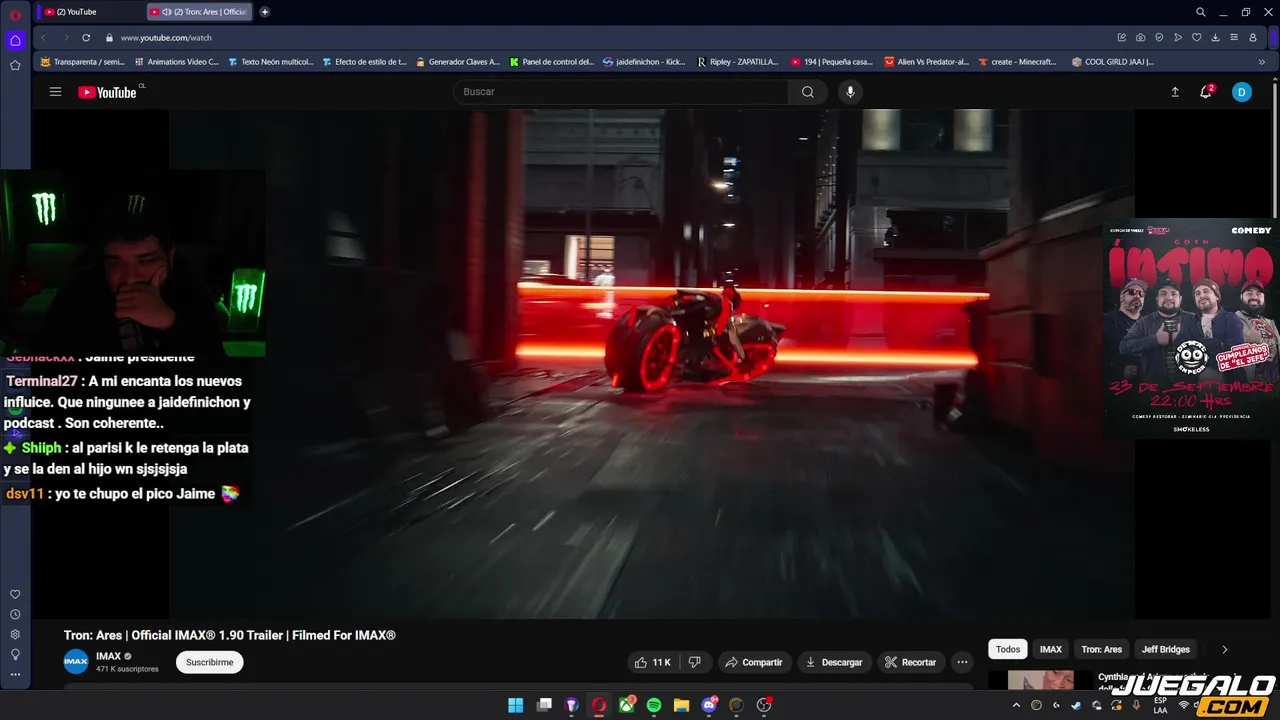Add page to bookmarks heart icon
Screen dimensions: 1280x720
pos(1196,37)
